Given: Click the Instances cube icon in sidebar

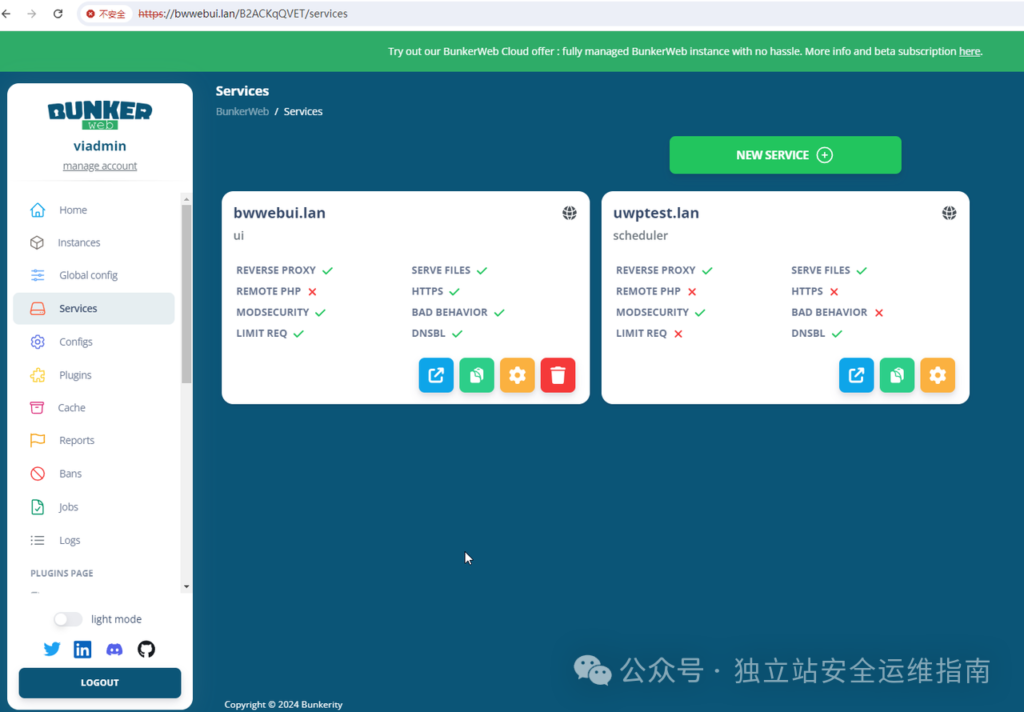Looking at the screenshot, I should [x=37, y=242].
